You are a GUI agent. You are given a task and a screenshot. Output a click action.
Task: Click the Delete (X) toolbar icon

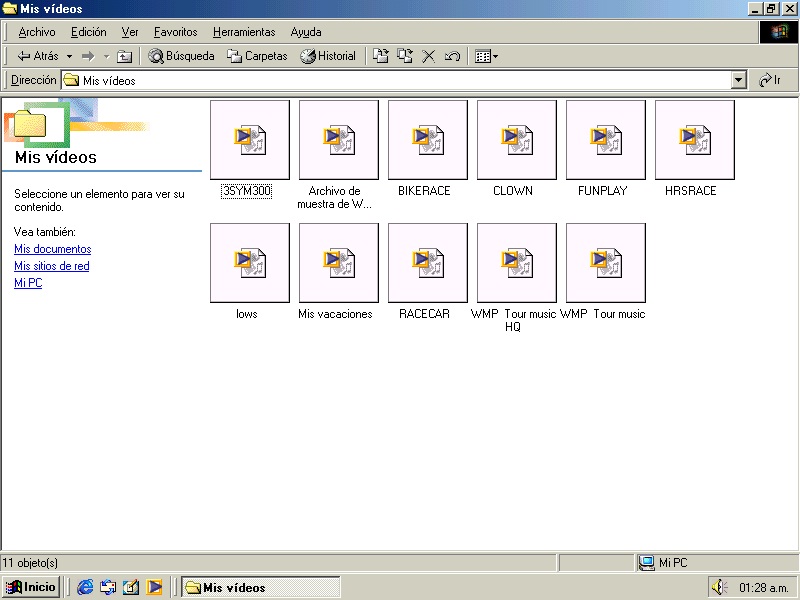pos(429,57)
